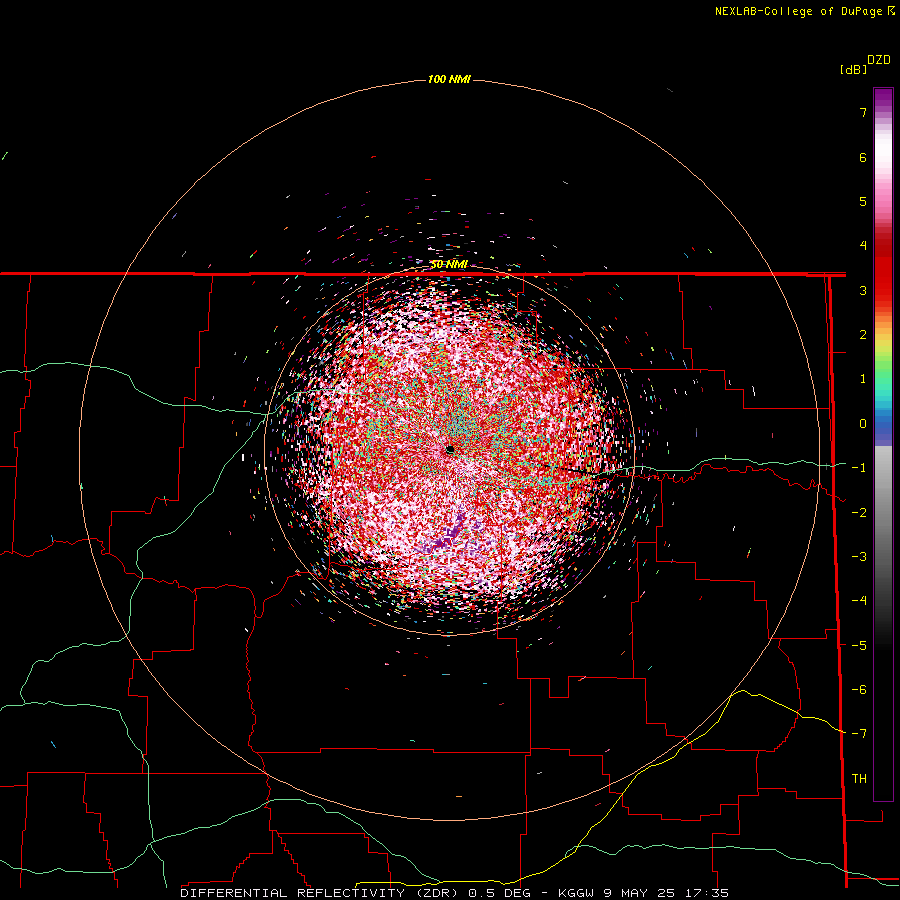Click the legend value 6
Image resolution: width=900 pixels, height=900 pixels.
pyautogui.click(x=863, y=157)
